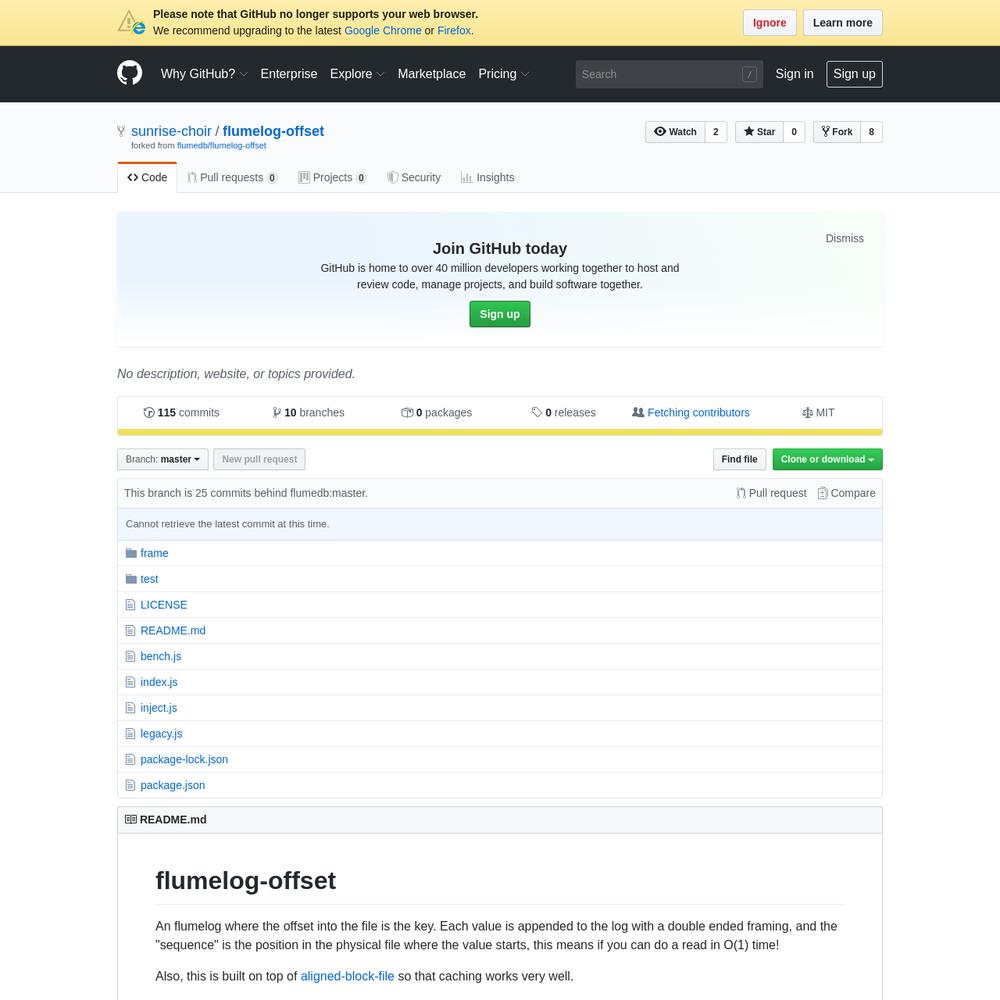Click the Ignore button in warning banner
The height and width of the screenshot is (1000, 1000).
coord(769,23)
